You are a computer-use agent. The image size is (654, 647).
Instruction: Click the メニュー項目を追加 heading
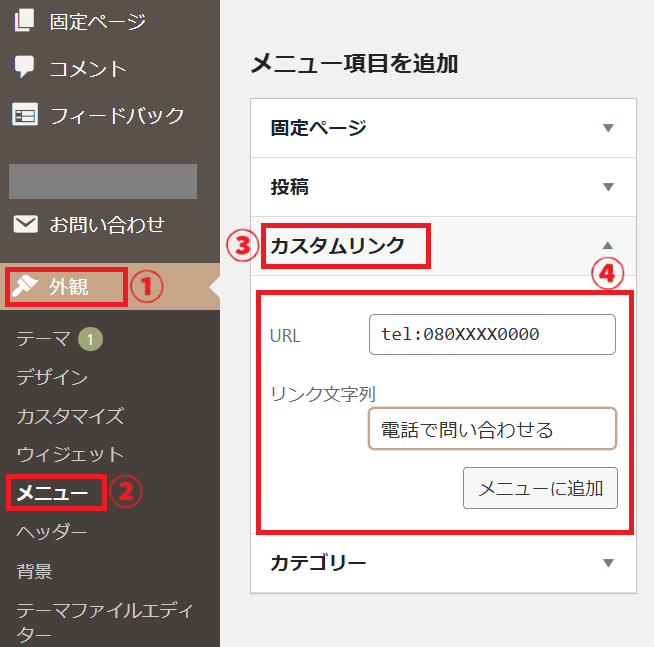tap(355, 64)
